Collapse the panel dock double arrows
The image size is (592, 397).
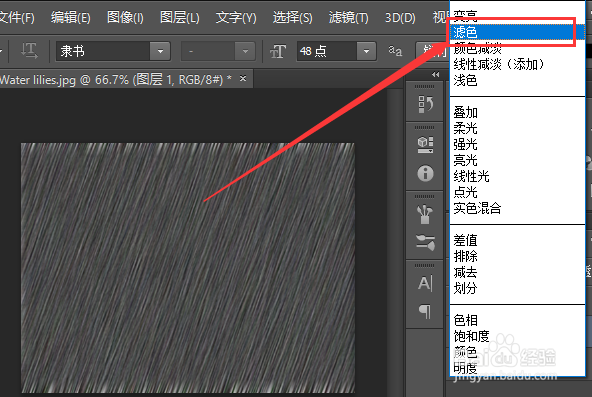point(435,75)
